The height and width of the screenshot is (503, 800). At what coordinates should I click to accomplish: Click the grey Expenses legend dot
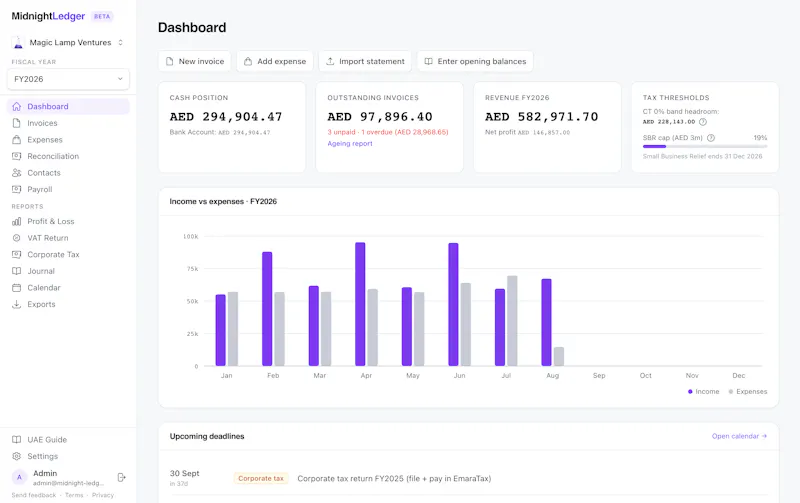tap(731, 391)
